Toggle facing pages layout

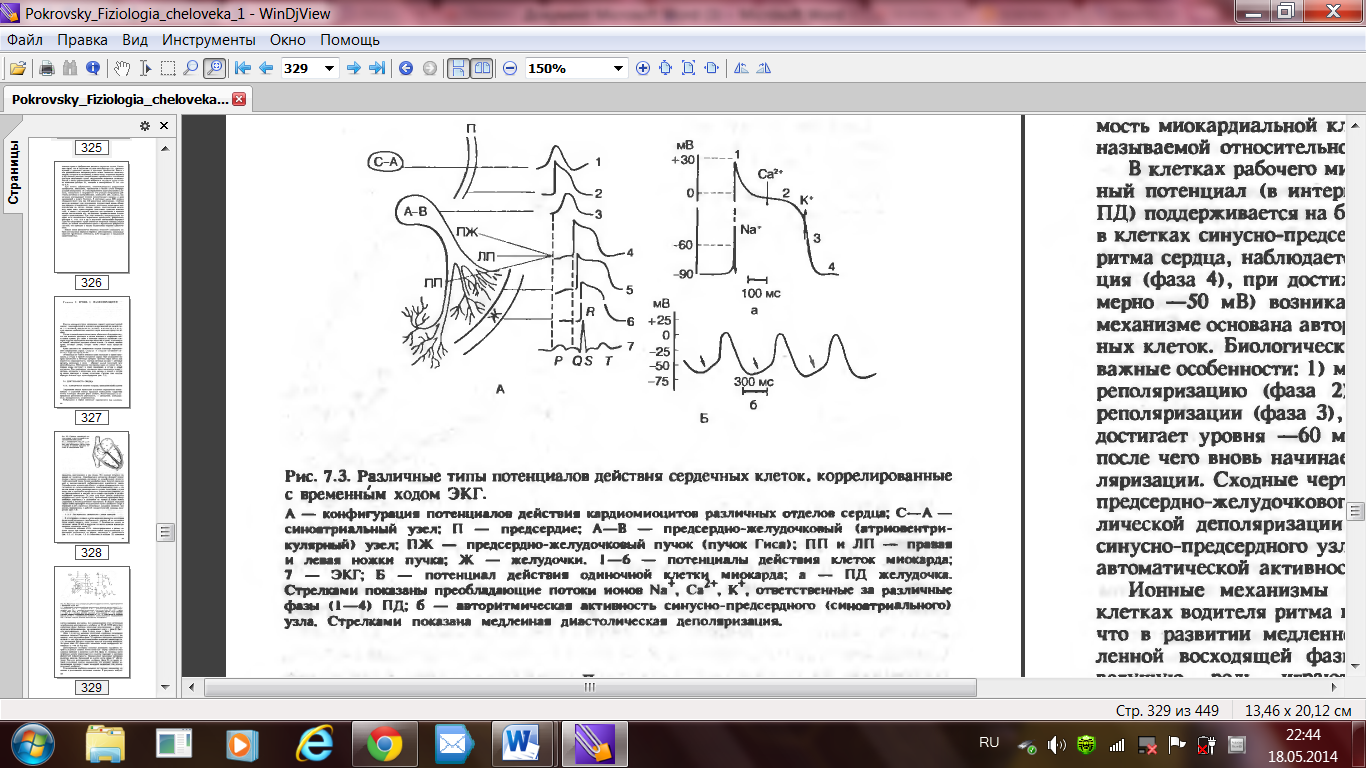click(x=482, y=68)
